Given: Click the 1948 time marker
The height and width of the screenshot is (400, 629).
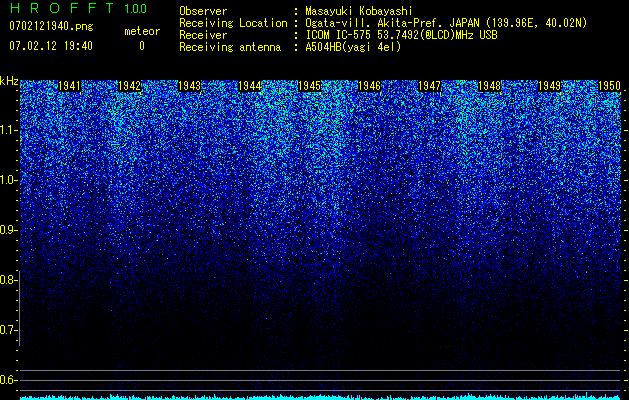Looking at the screenshot, I should [x=490, y=86].
